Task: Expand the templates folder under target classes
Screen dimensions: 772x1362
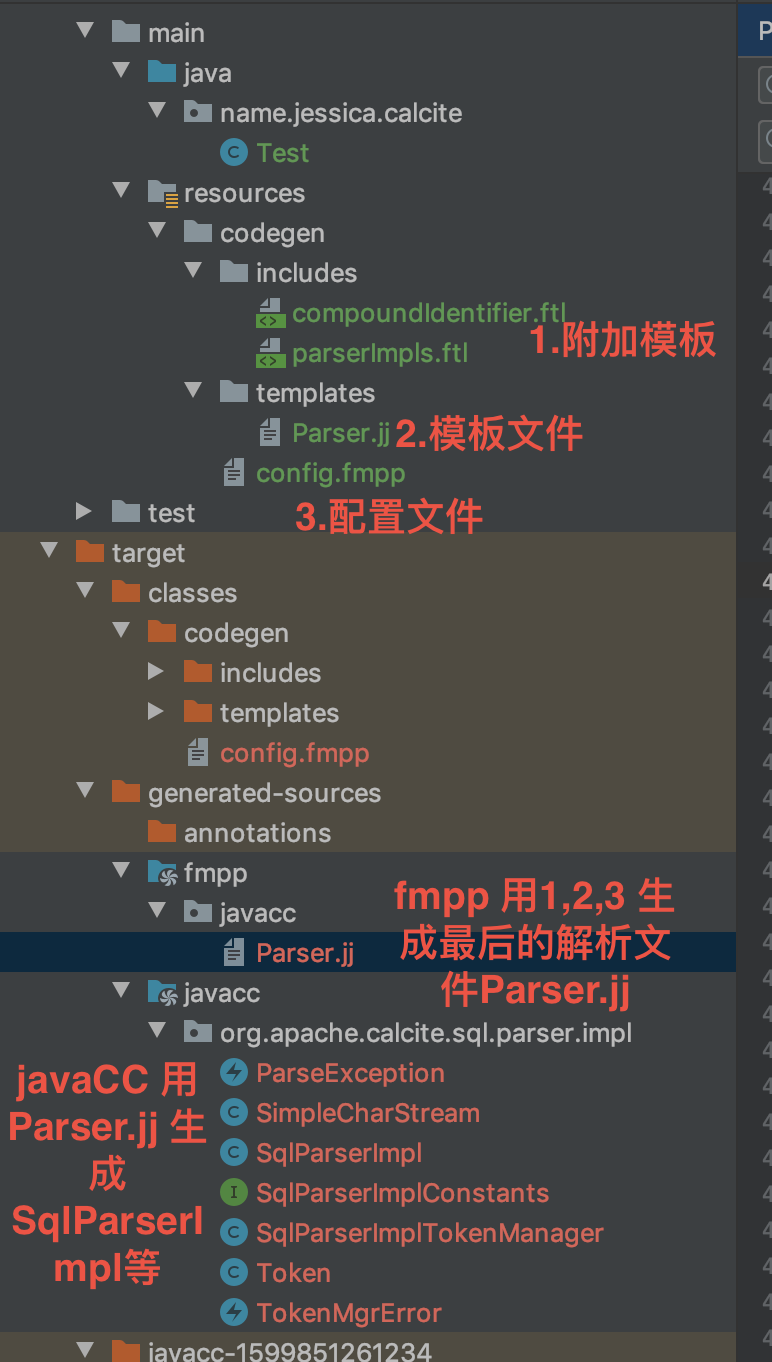Action: [x=157, y=712]
